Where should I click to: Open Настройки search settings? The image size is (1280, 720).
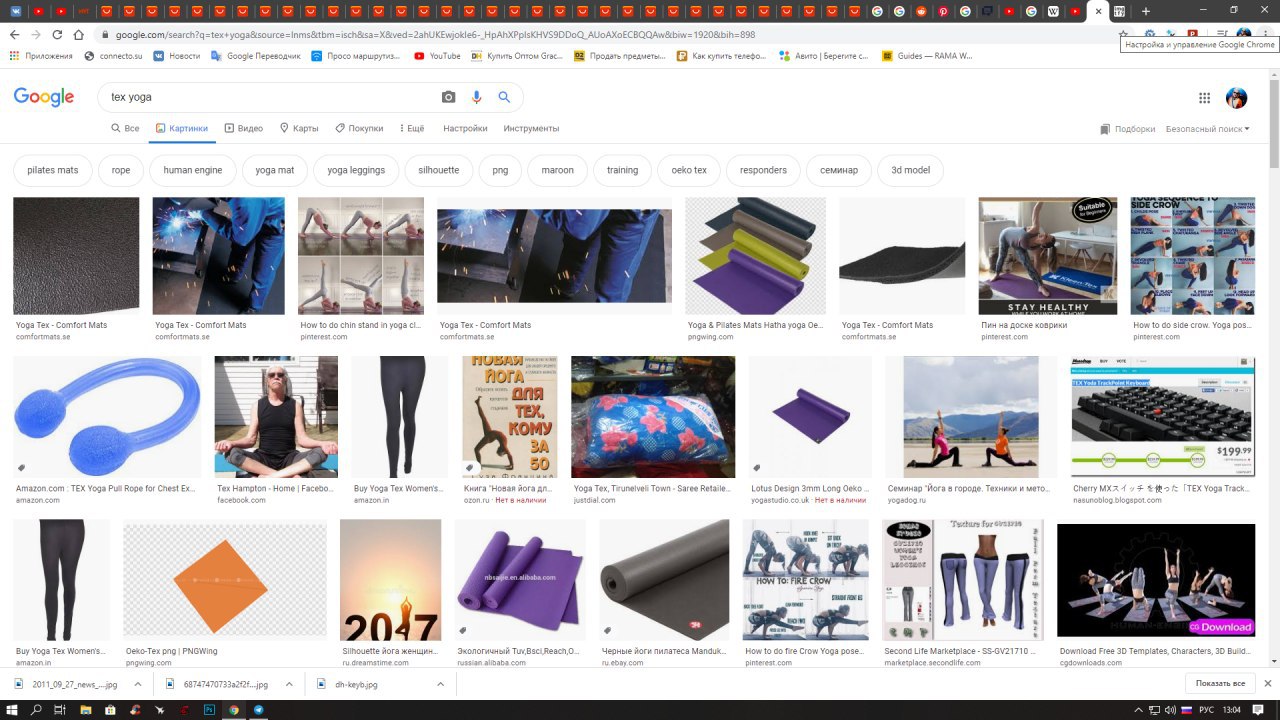(465, 128)
